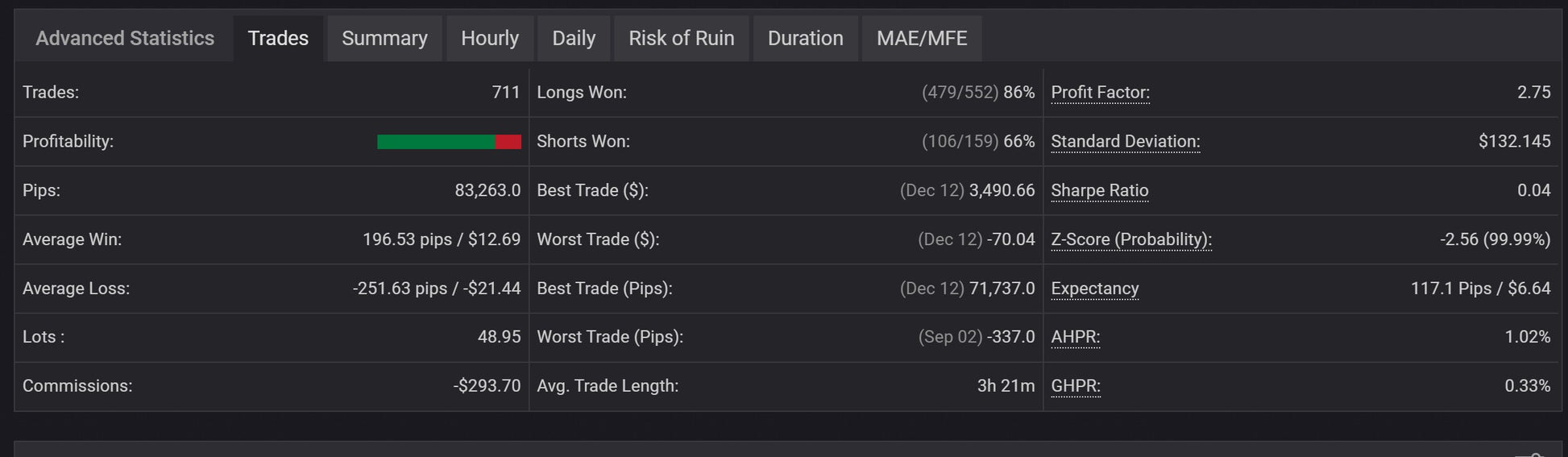Click red portion of Profitability bar

[508, 142]
